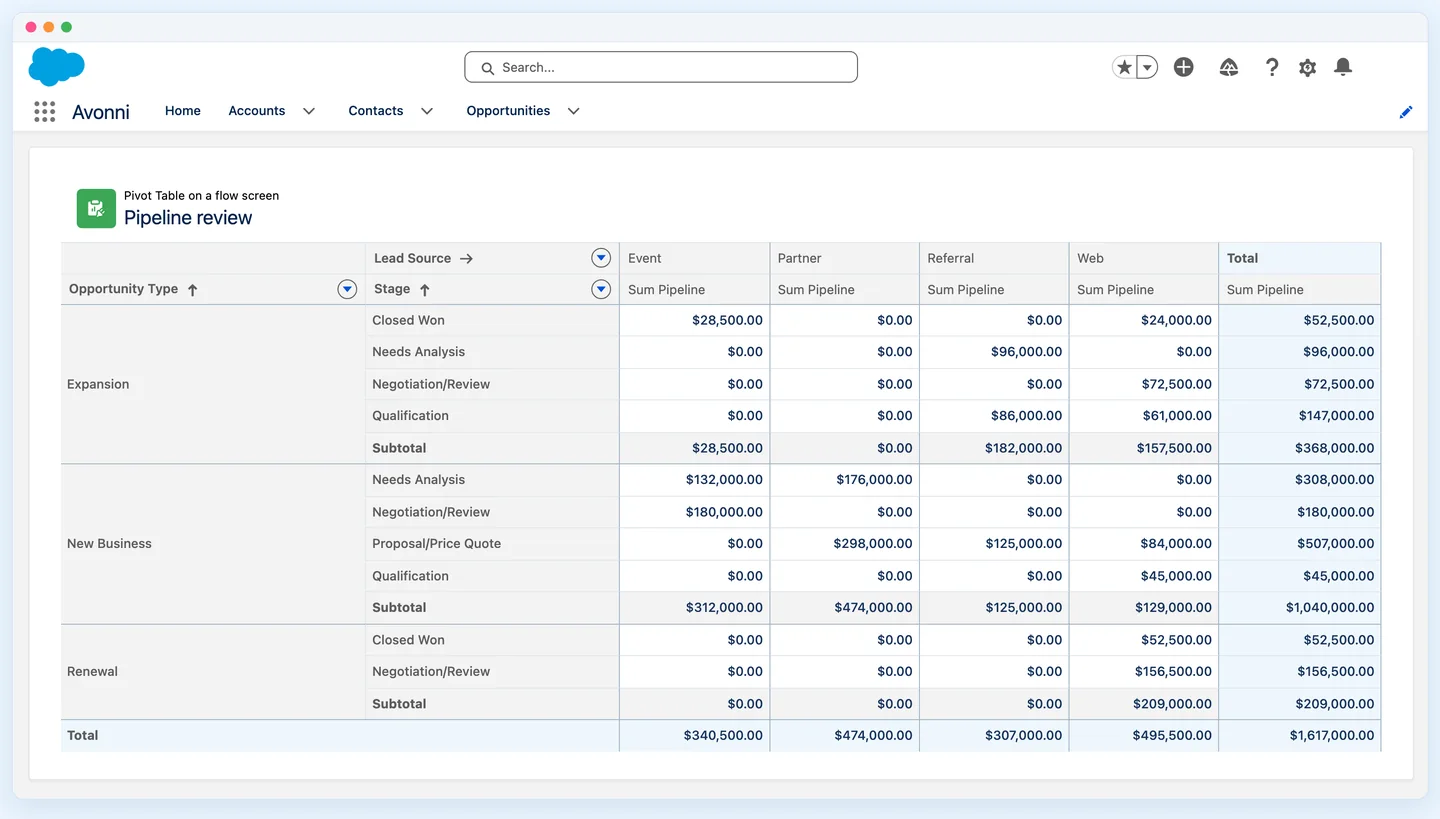Click the Partner column header
This screenshot has height=819, width=1440.
click(x=845, y=258)
